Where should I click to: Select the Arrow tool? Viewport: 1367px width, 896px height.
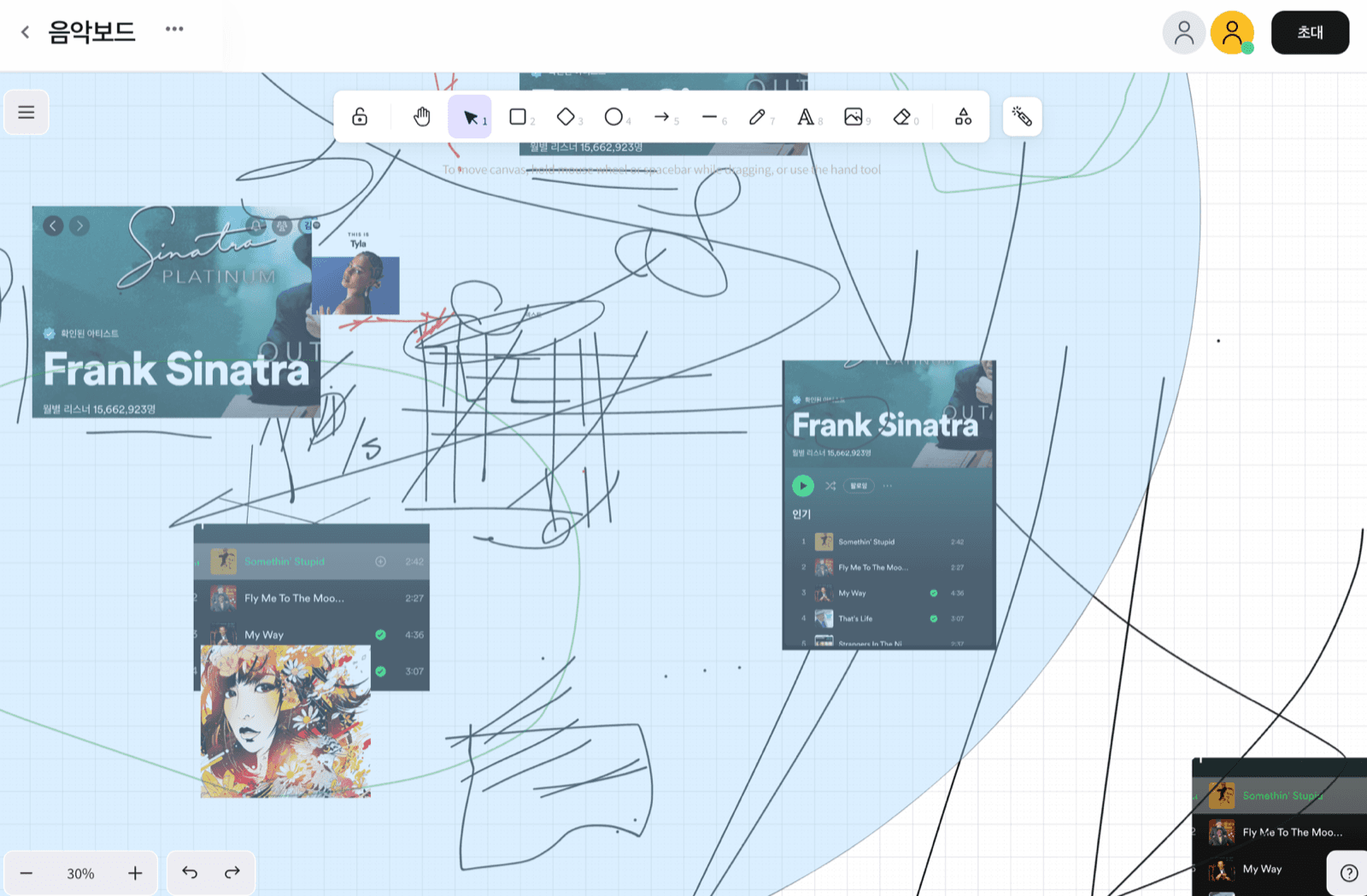pyautogui.click(x=662, y=117)
